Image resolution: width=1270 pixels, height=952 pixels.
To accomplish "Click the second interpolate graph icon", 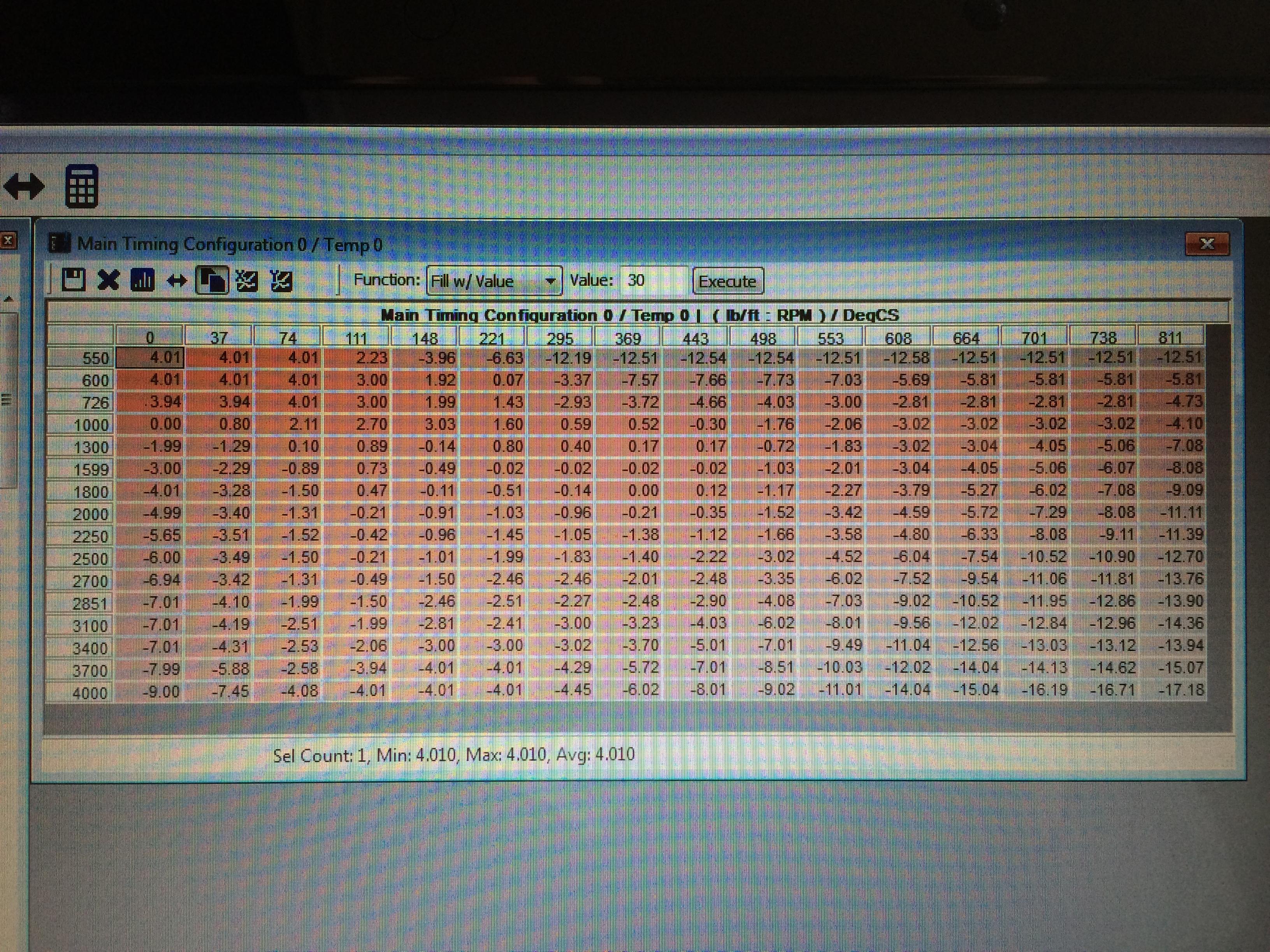I will [281, 281].
